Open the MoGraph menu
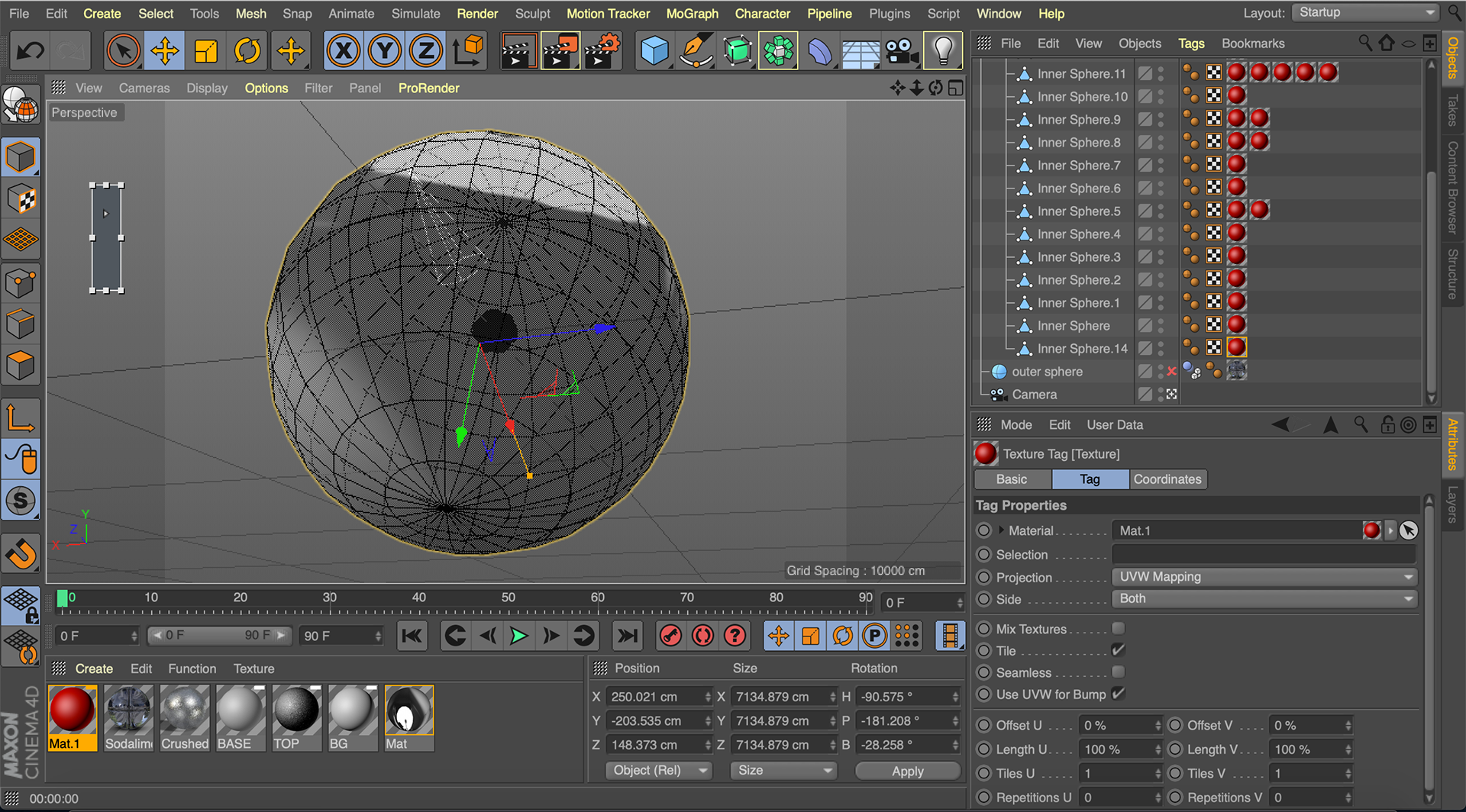The height and width of the screenshot is (812, 1466). 692,14
